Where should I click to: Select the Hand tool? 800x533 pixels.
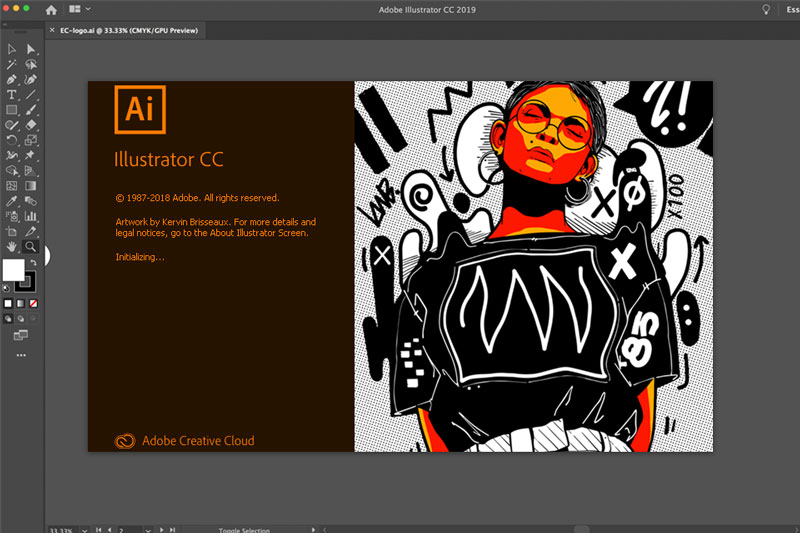[x=12, y=246]
